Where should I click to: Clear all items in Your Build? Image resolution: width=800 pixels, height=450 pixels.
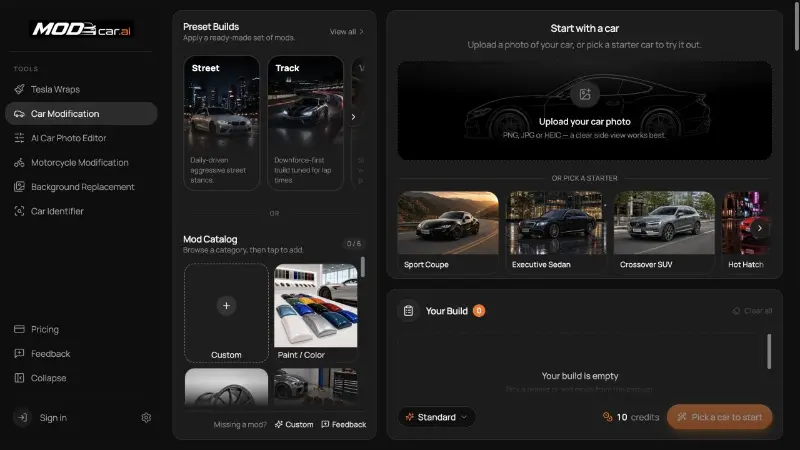pos(752,311)
